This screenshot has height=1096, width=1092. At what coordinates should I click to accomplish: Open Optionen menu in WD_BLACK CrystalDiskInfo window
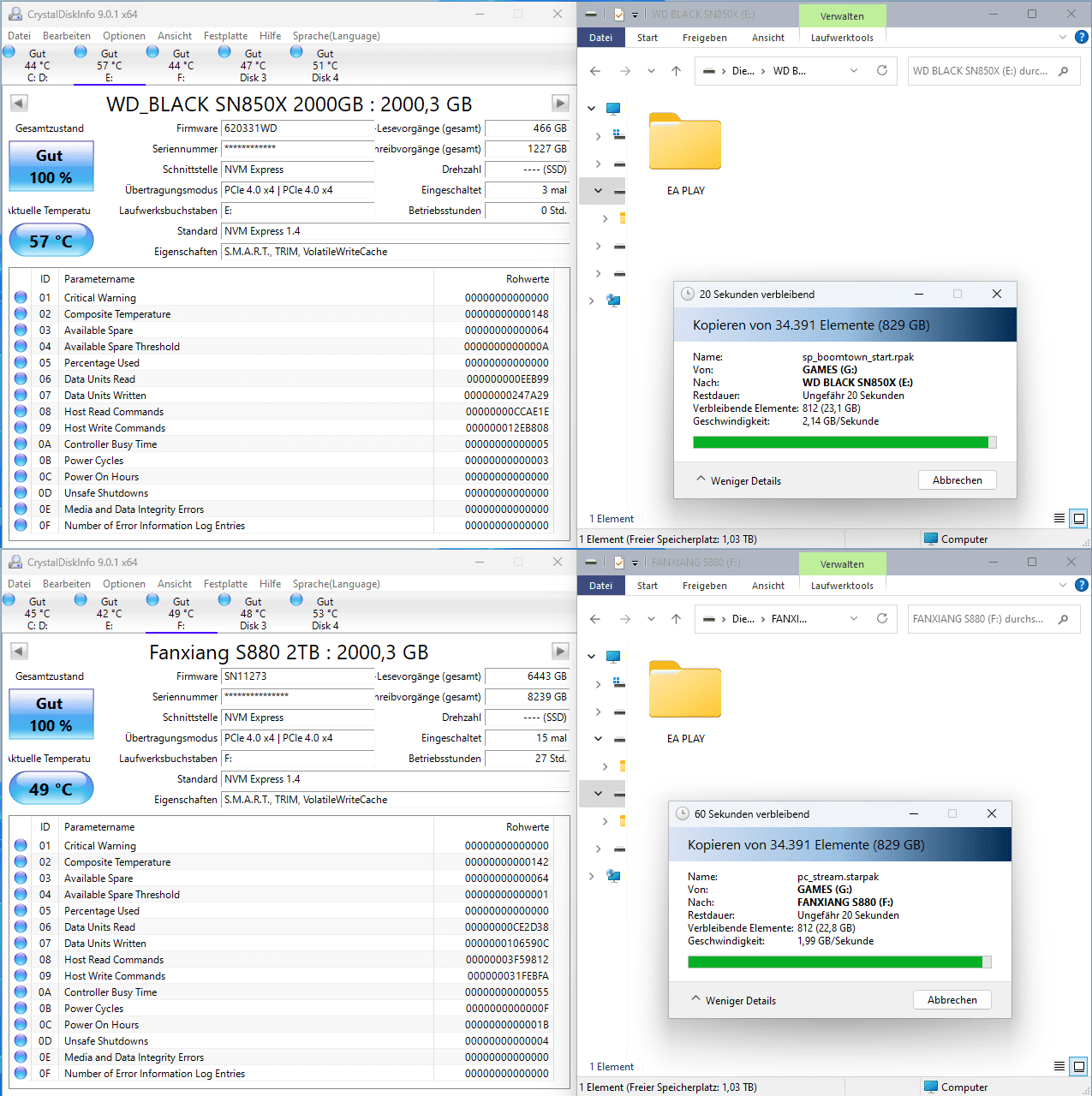point(124,36)
